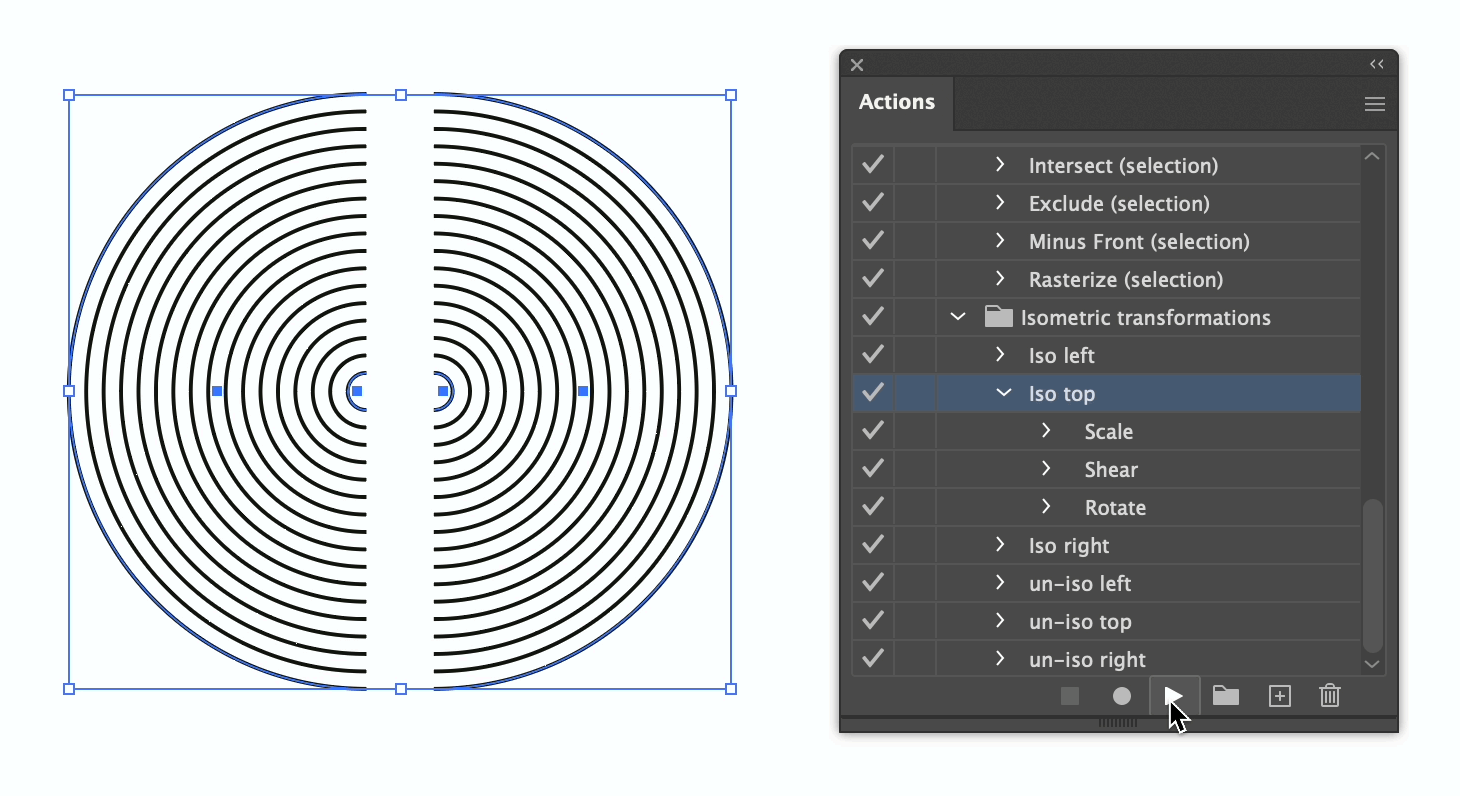Disable the checkmark on un-iso right
1460x796 pixels.
click(x=871, y=658)
